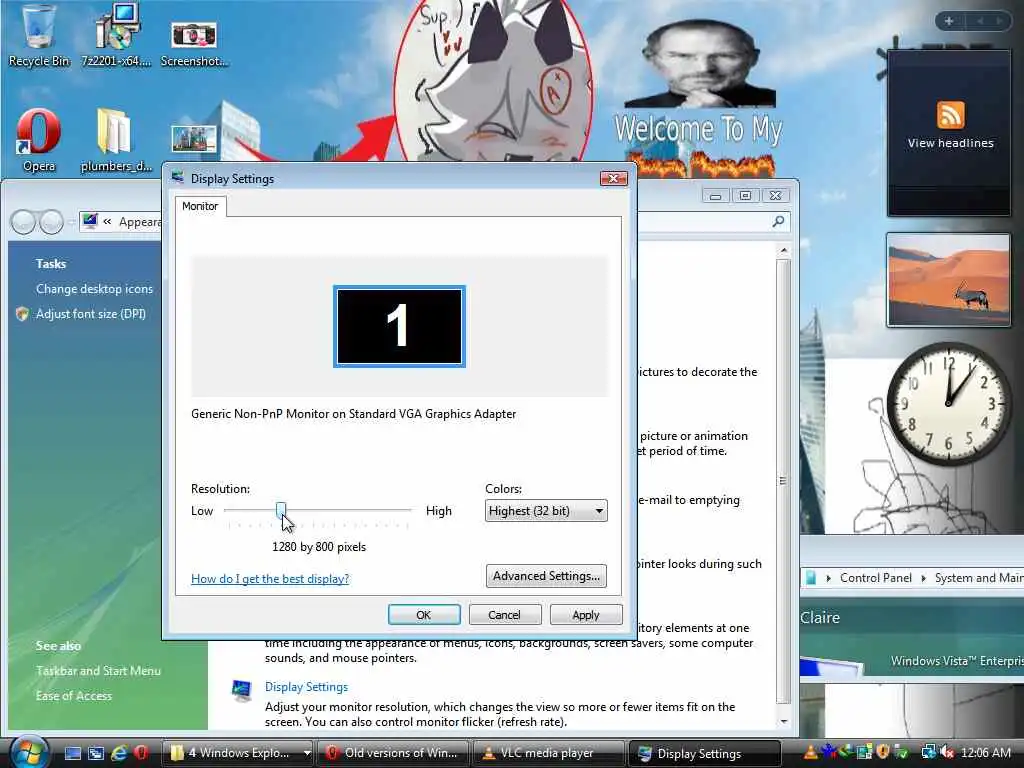This screenshot has width=1024, height=768.
Task: Expand the Windows Explorer taskbar group arrow
Action: point(306,753)
